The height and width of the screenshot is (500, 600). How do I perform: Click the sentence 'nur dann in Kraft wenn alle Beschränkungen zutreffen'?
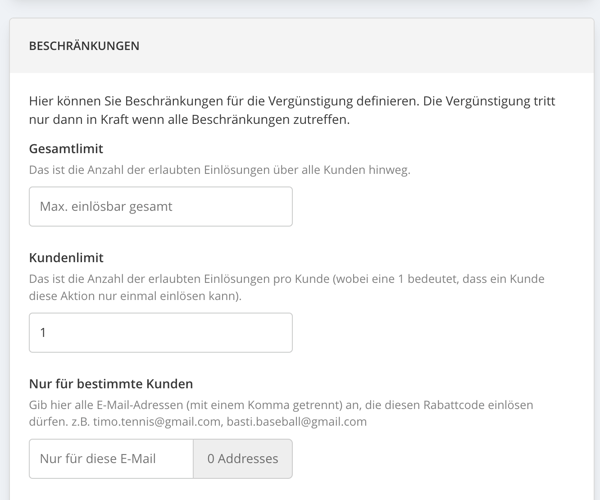coord(189,120)
